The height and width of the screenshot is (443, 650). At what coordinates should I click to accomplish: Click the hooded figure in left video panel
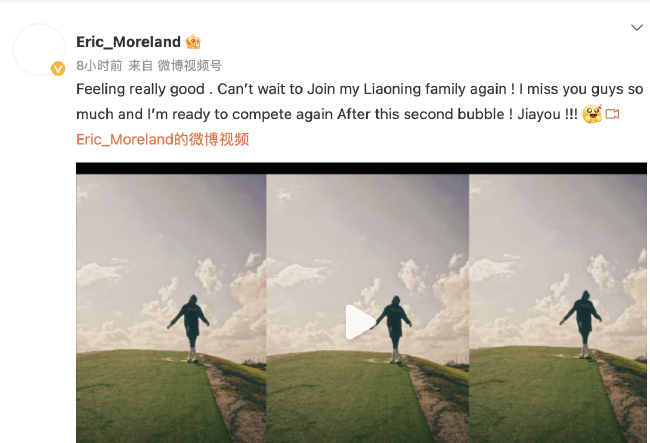click(189, 328)
